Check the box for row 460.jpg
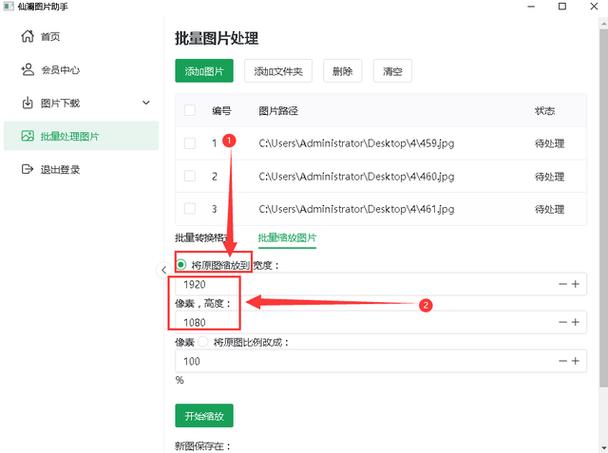 (x=190, y=176)
